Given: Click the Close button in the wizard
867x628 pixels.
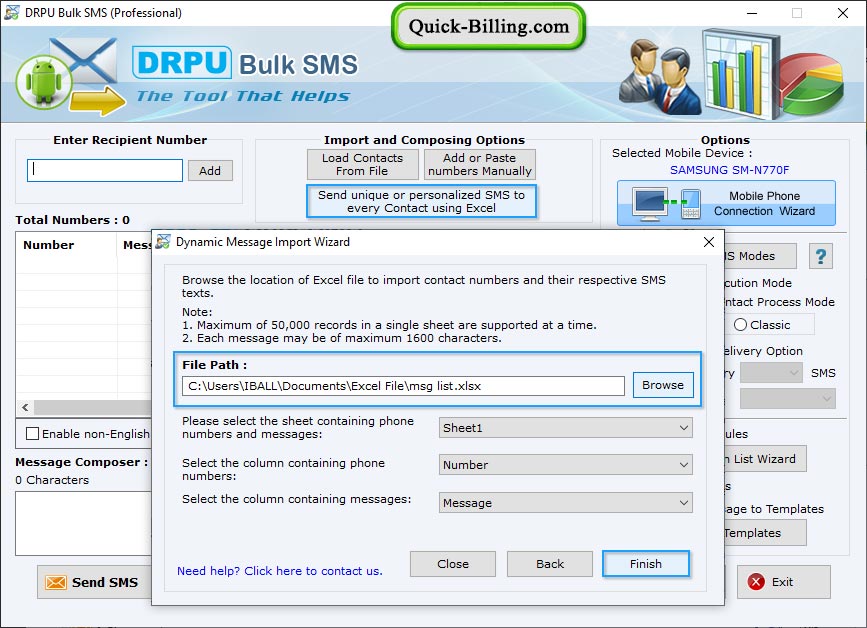Looking at the screenshot, I should coord(453,564).
